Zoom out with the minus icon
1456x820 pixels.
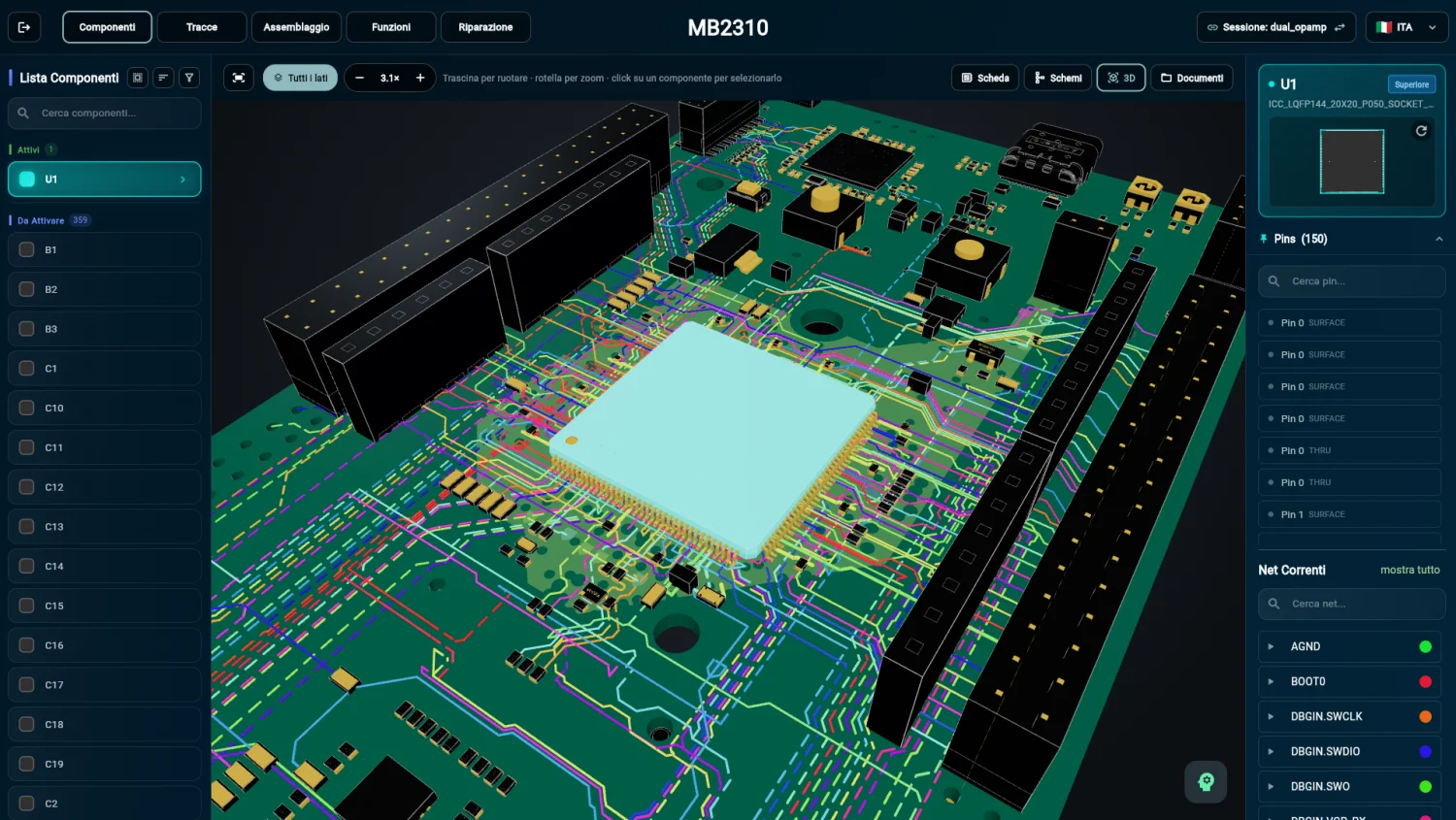coord(359,78)
